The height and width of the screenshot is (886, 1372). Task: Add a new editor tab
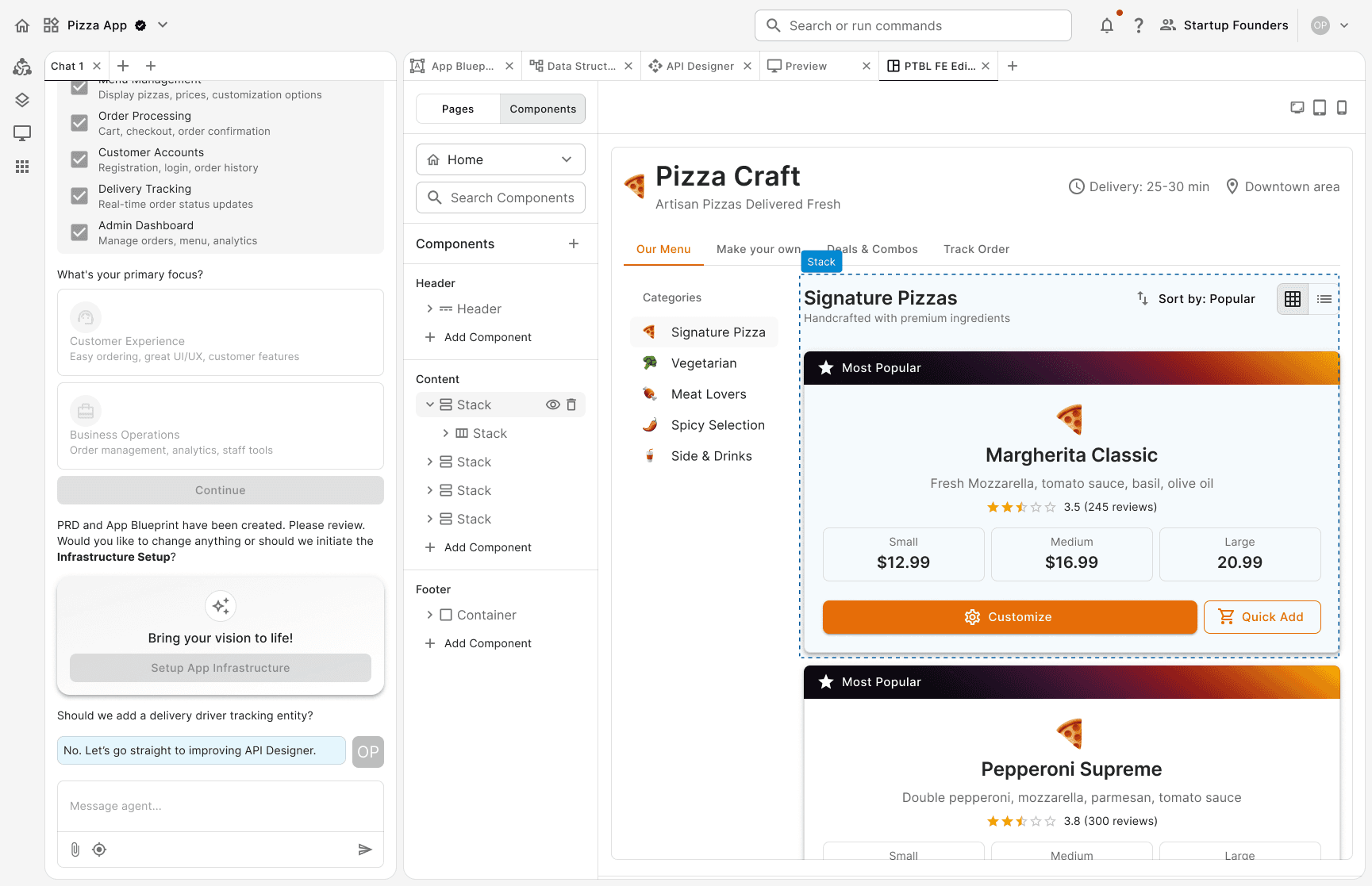[x=1013, y=66]
